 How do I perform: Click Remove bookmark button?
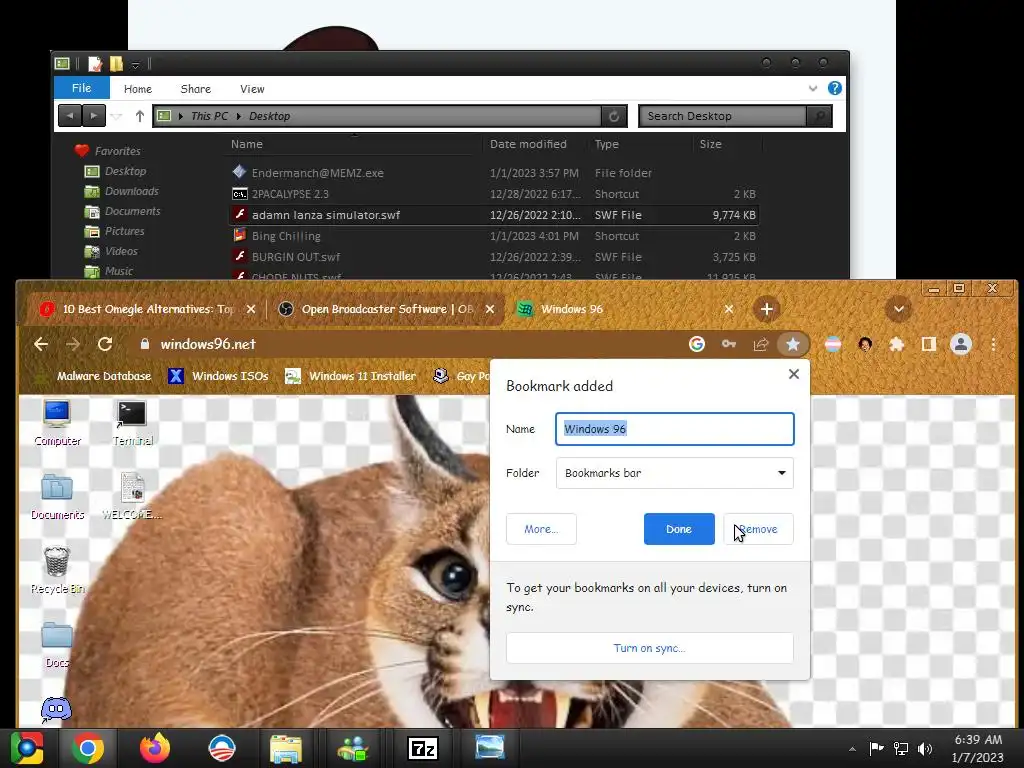tap(758, 529)
